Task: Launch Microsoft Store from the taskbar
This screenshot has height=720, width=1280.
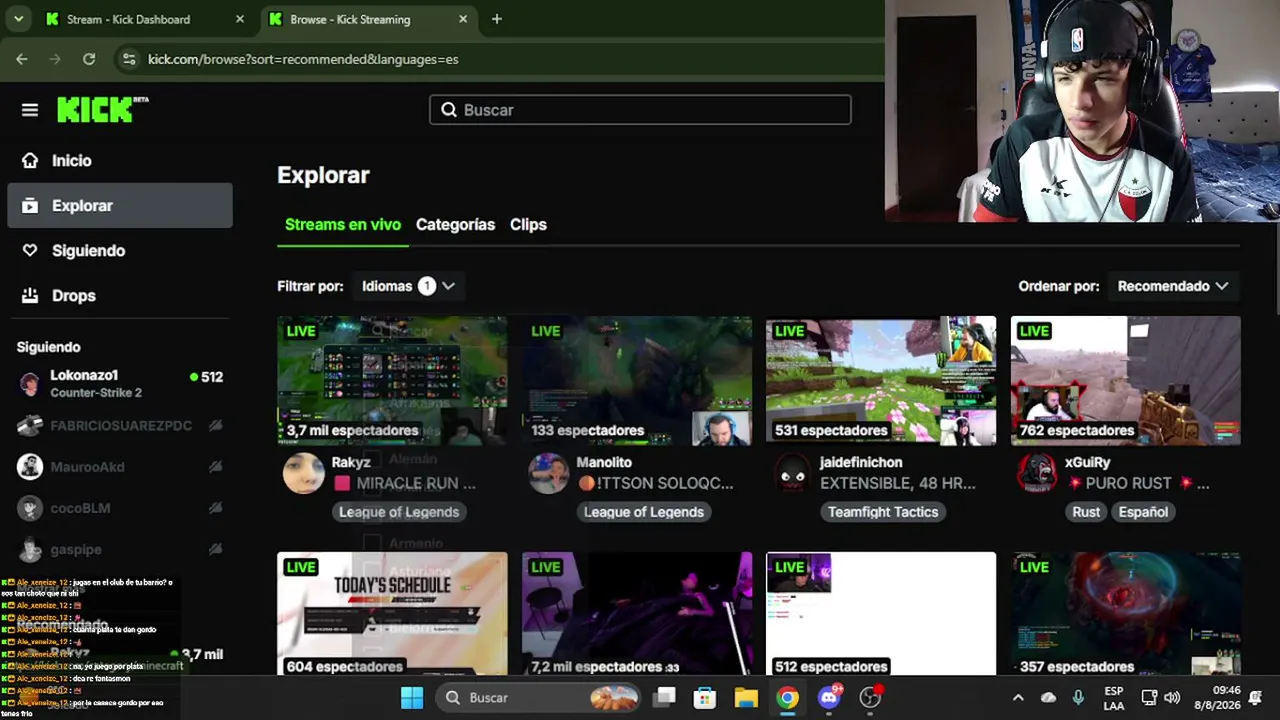Action: [x=705, y=698]
